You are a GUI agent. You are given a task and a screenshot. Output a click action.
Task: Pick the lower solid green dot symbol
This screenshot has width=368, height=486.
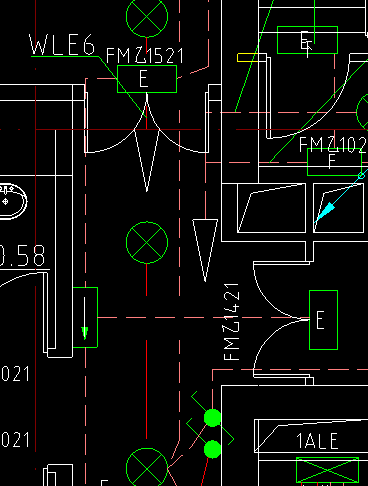point(212,449)
